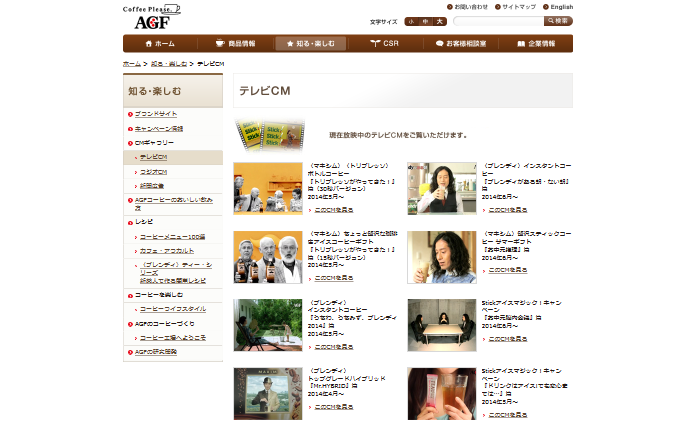Image resolution: width=696 pixels, height=427 pixels.
Task: Open thumbnail of three people at meeting table
Action: pos(442,325)
